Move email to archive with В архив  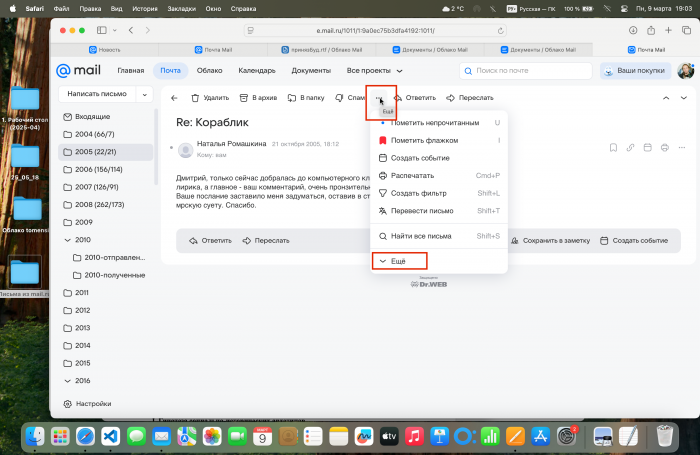258,98
